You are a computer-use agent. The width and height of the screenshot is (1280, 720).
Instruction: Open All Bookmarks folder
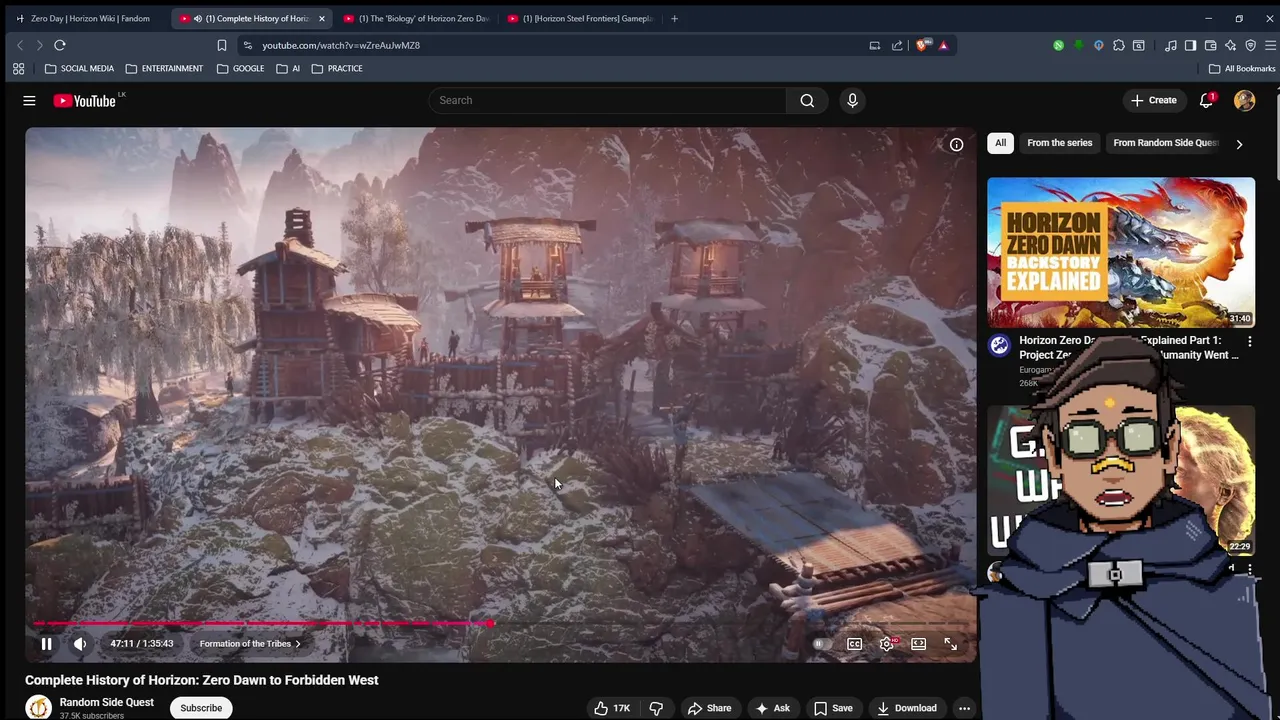[x=1242, y=68]
